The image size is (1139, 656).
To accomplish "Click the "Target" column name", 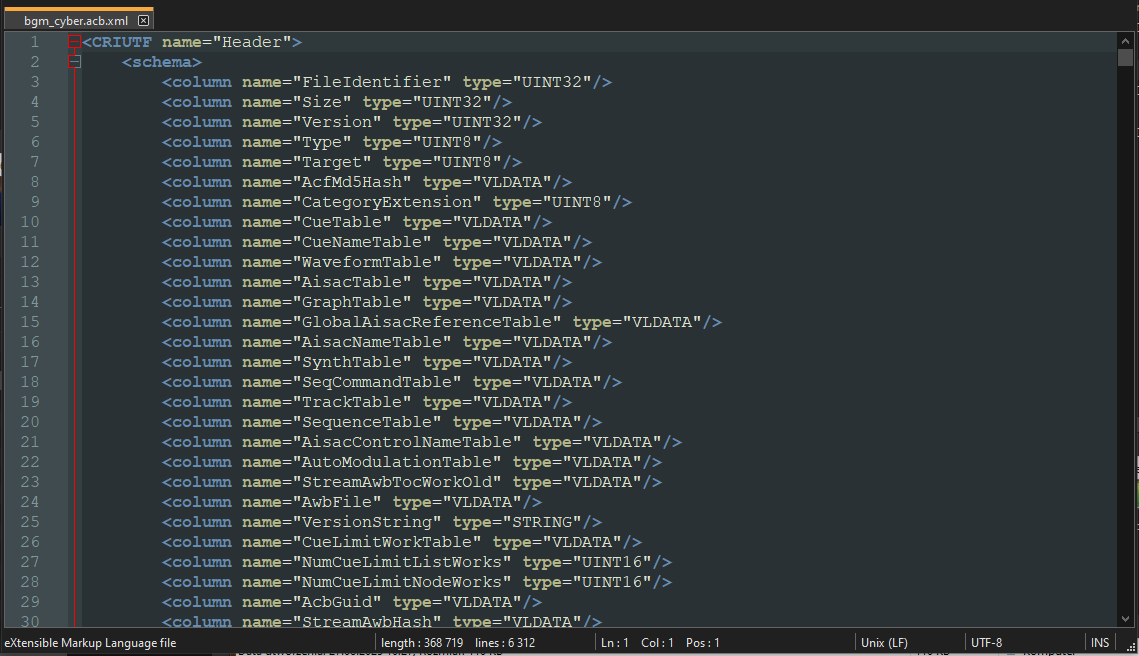I will (331, 162).
